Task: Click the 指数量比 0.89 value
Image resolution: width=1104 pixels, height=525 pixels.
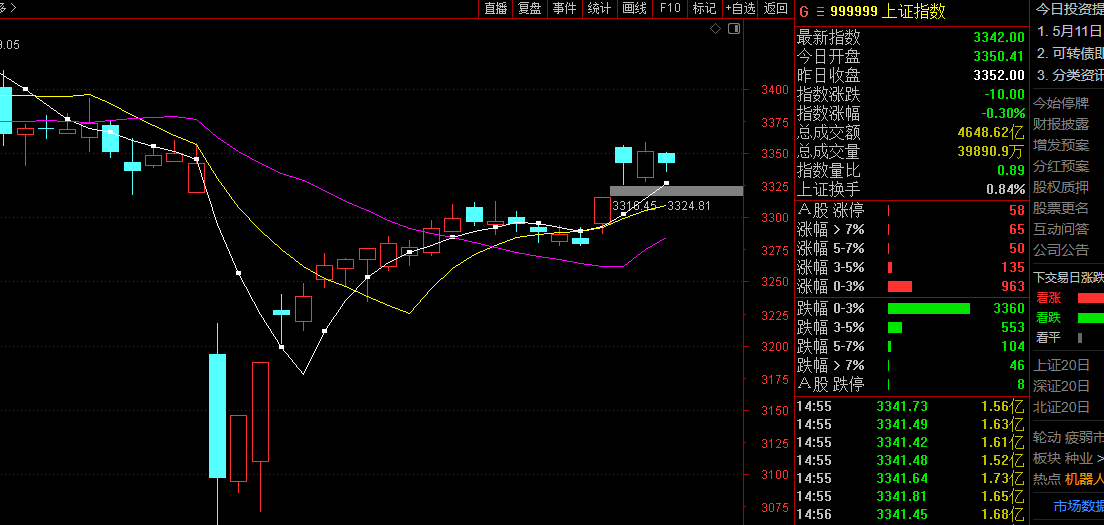Action: click(x=1011, y=170)
